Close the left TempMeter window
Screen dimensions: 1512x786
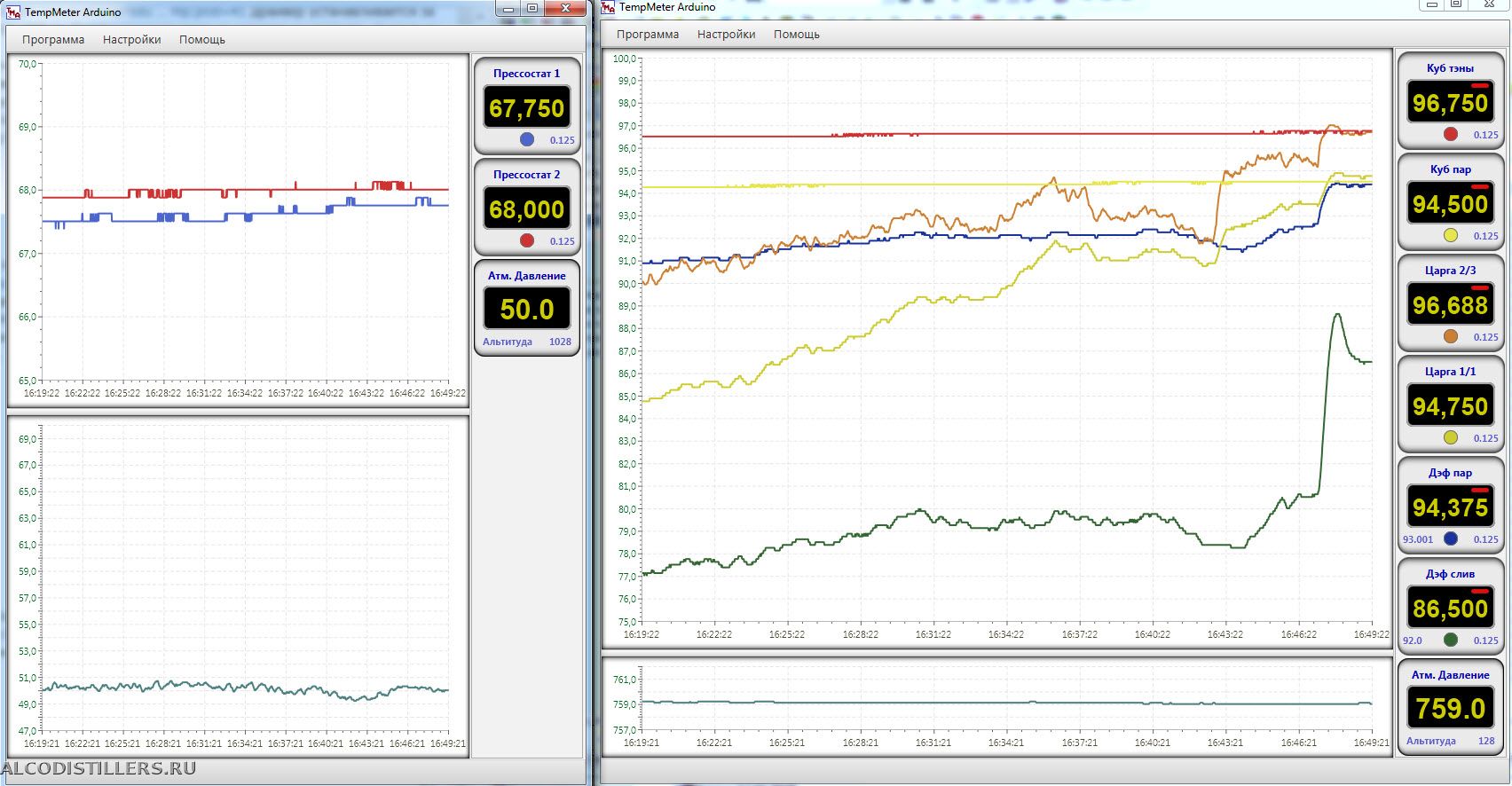pos(564,8)
